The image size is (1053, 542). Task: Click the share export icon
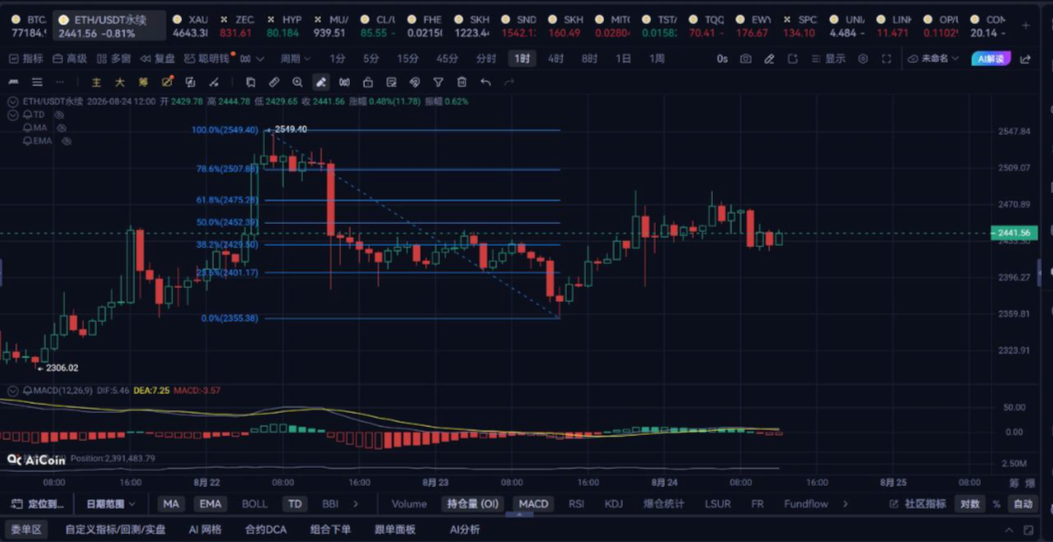(x=1025, y=59)
